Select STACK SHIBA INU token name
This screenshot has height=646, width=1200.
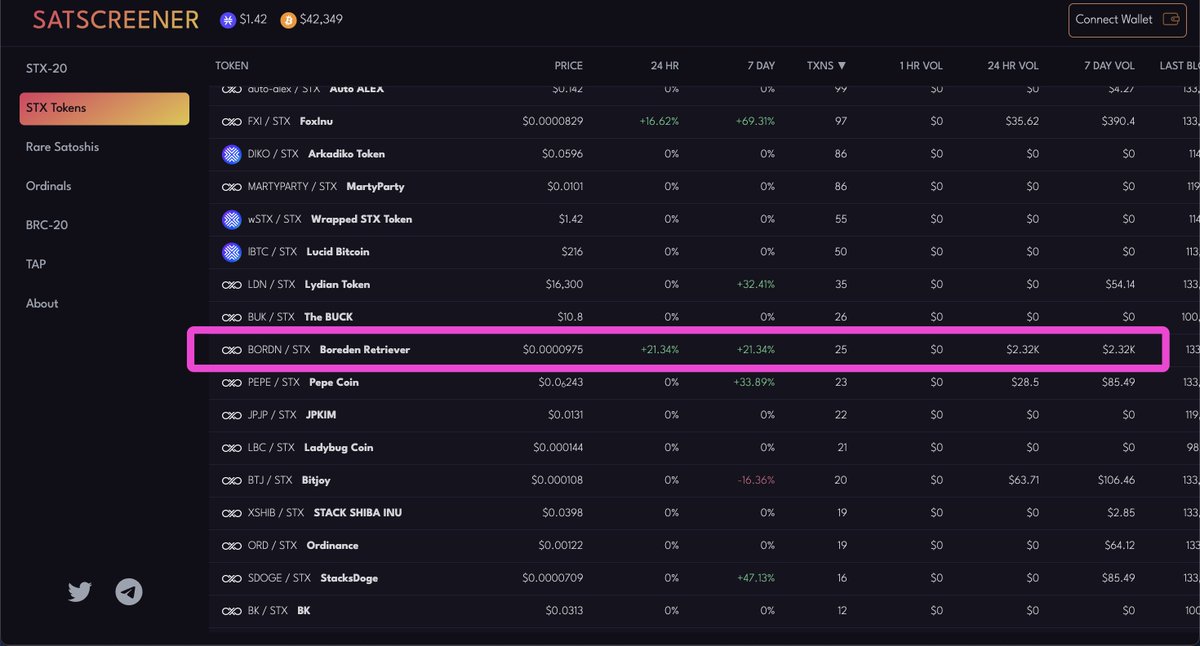358,513
